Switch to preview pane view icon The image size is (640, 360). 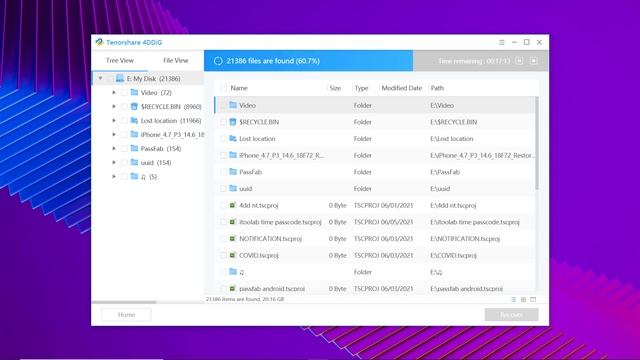(533, 299)
